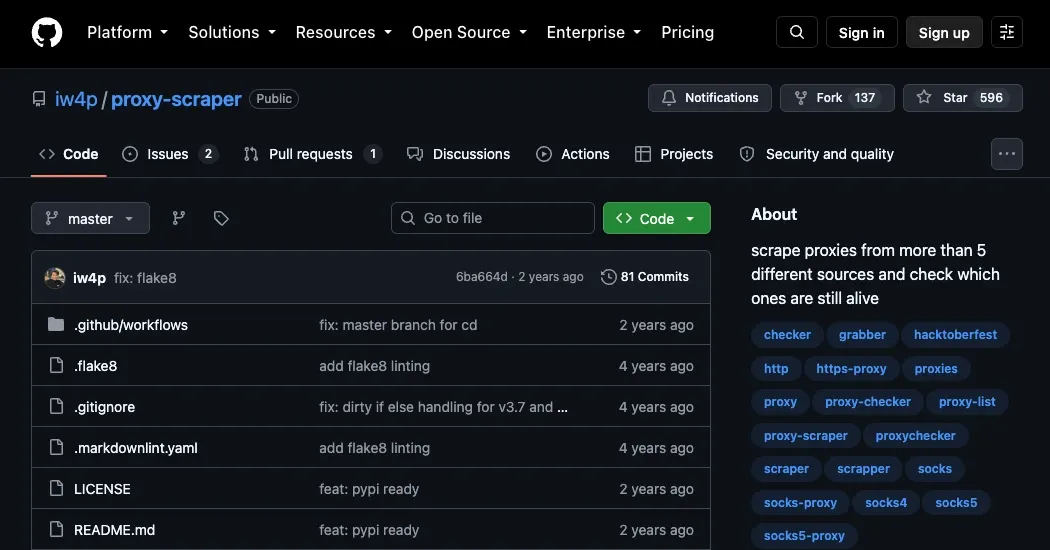Focus the Go to file search field
1050x550 pixels.
coord(493,218)
